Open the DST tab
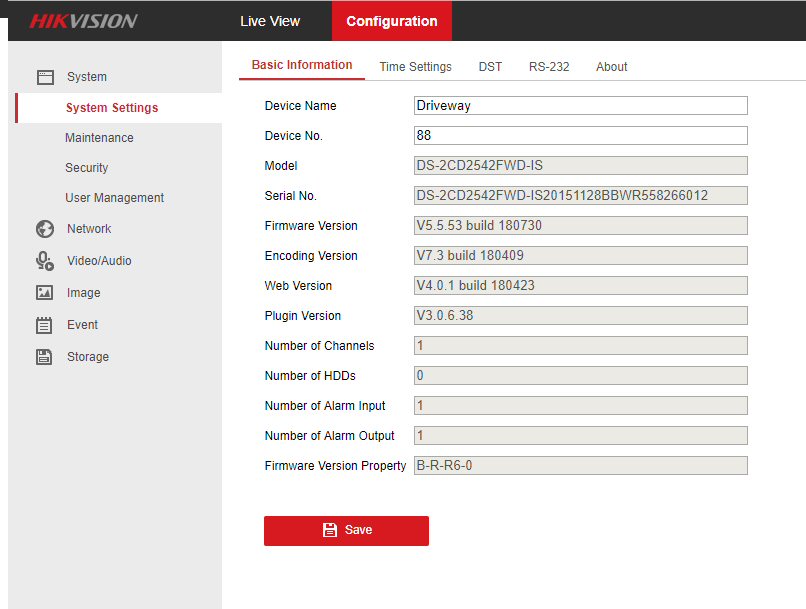Image resolution: width=806 pixels, height=609 pixels. (x=490, y=67)
